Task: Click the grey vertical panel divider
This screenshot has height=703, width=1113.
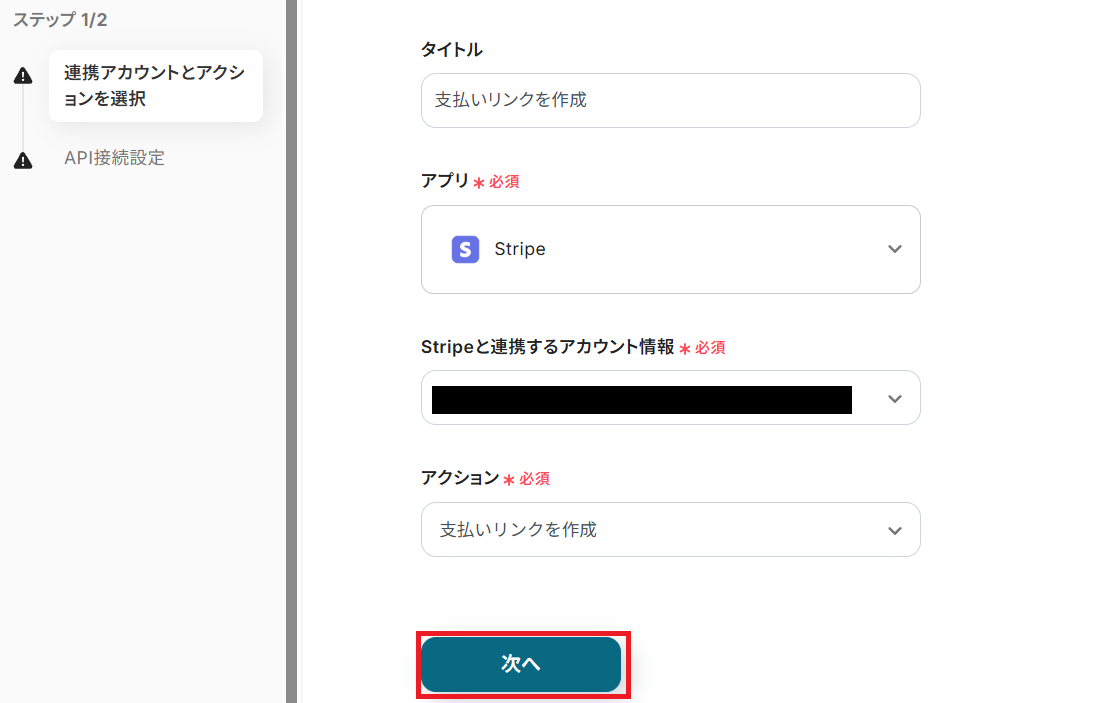Action: [291, 350]
